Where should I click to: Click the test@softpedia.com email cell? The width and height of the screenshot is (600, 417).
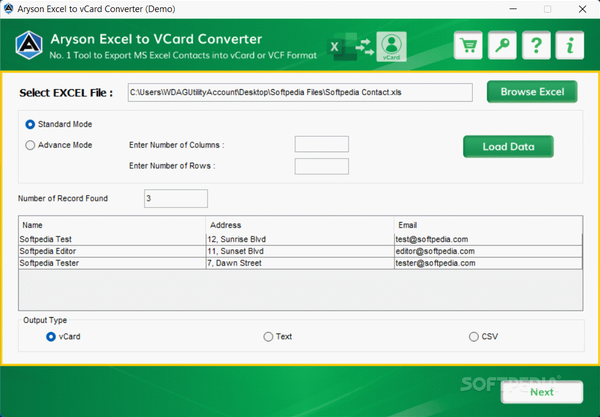pos(488,239)
